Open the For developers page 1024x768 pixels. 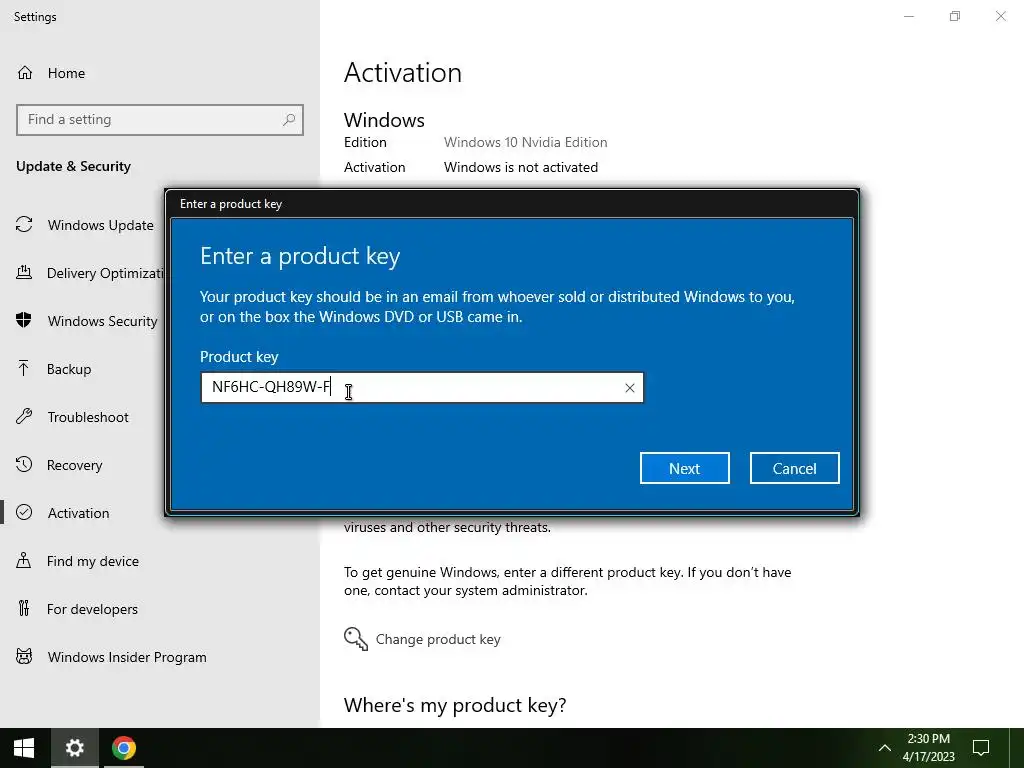(92, 609)
